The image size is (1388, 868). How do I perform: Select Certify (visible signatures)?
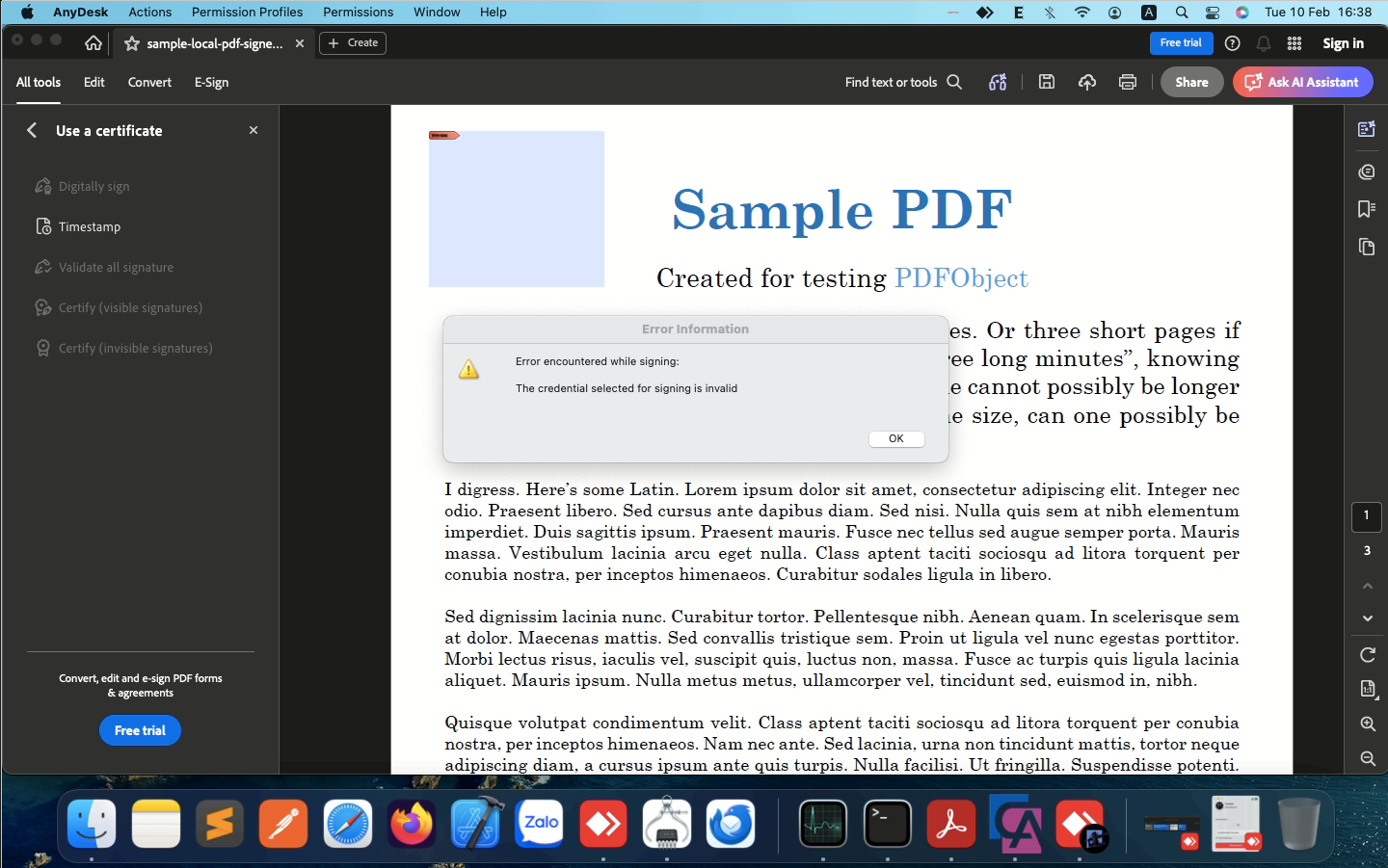[x=119, y=307]
